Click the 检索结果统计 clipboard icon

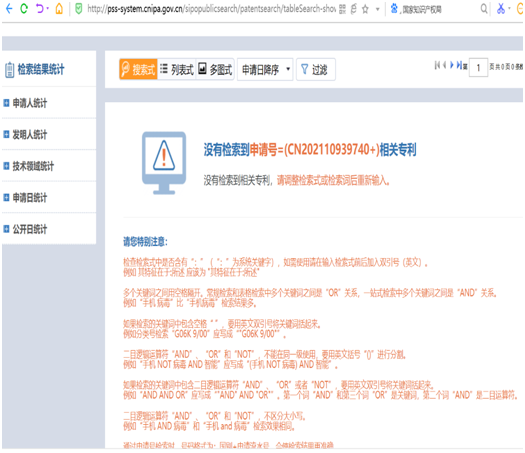pyautogui.click(x=9, y=70)
